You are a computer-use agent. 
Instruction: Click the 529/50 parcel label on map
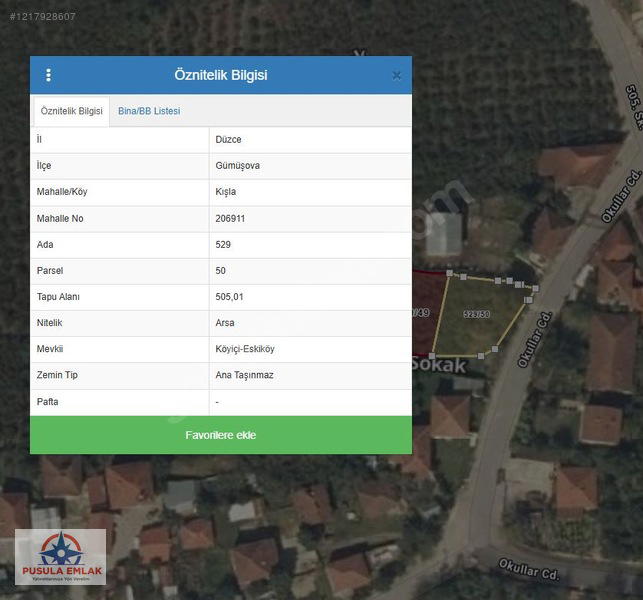(x=477, y=314)
